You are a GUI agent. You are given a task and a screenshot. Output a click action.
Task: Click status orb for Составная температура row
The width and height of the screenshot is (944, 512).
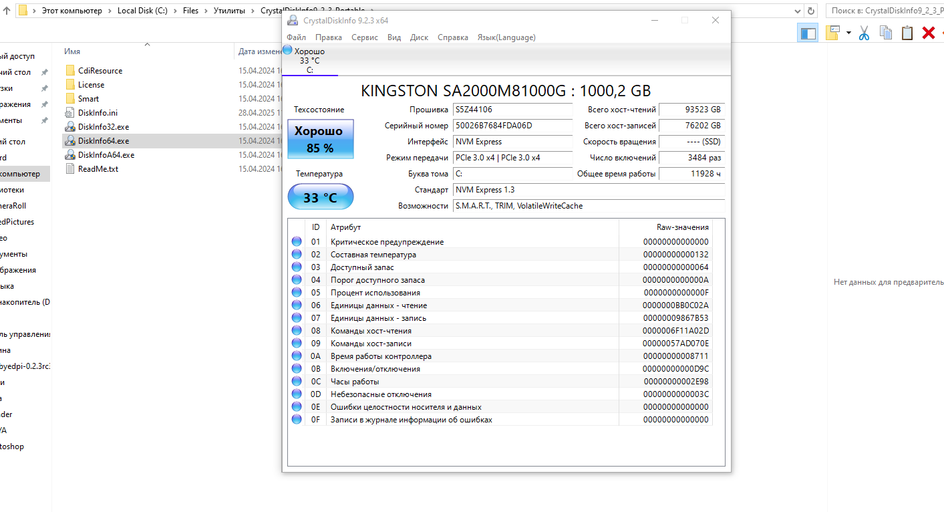pyautogui.click(x=296, y=254)
